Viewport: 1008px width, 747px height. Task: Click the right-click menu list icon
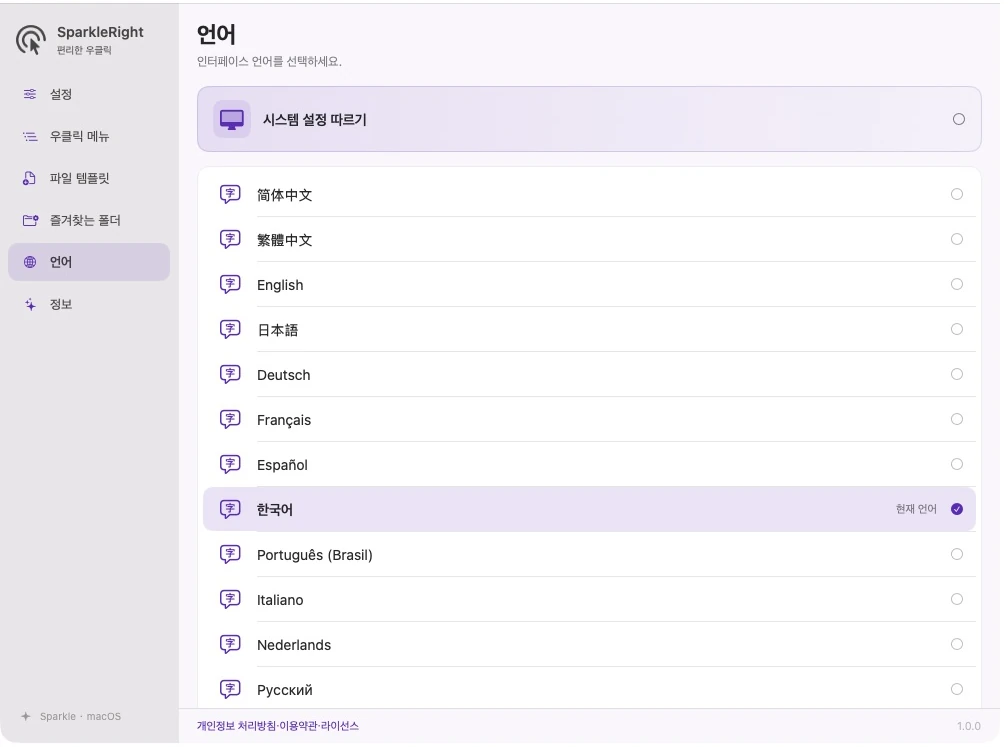[30, 136]
